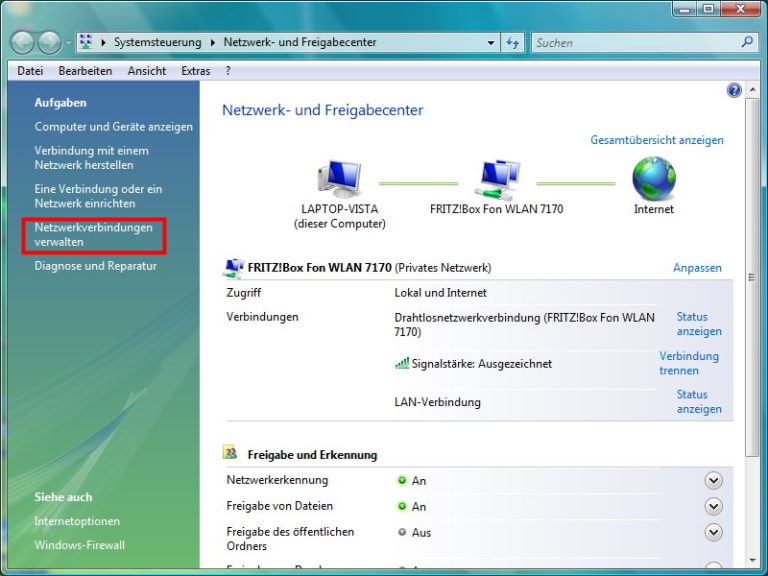Open the recent pages dropdown beside Forward button
Screen dimensions: 768x576
[68, 43]
